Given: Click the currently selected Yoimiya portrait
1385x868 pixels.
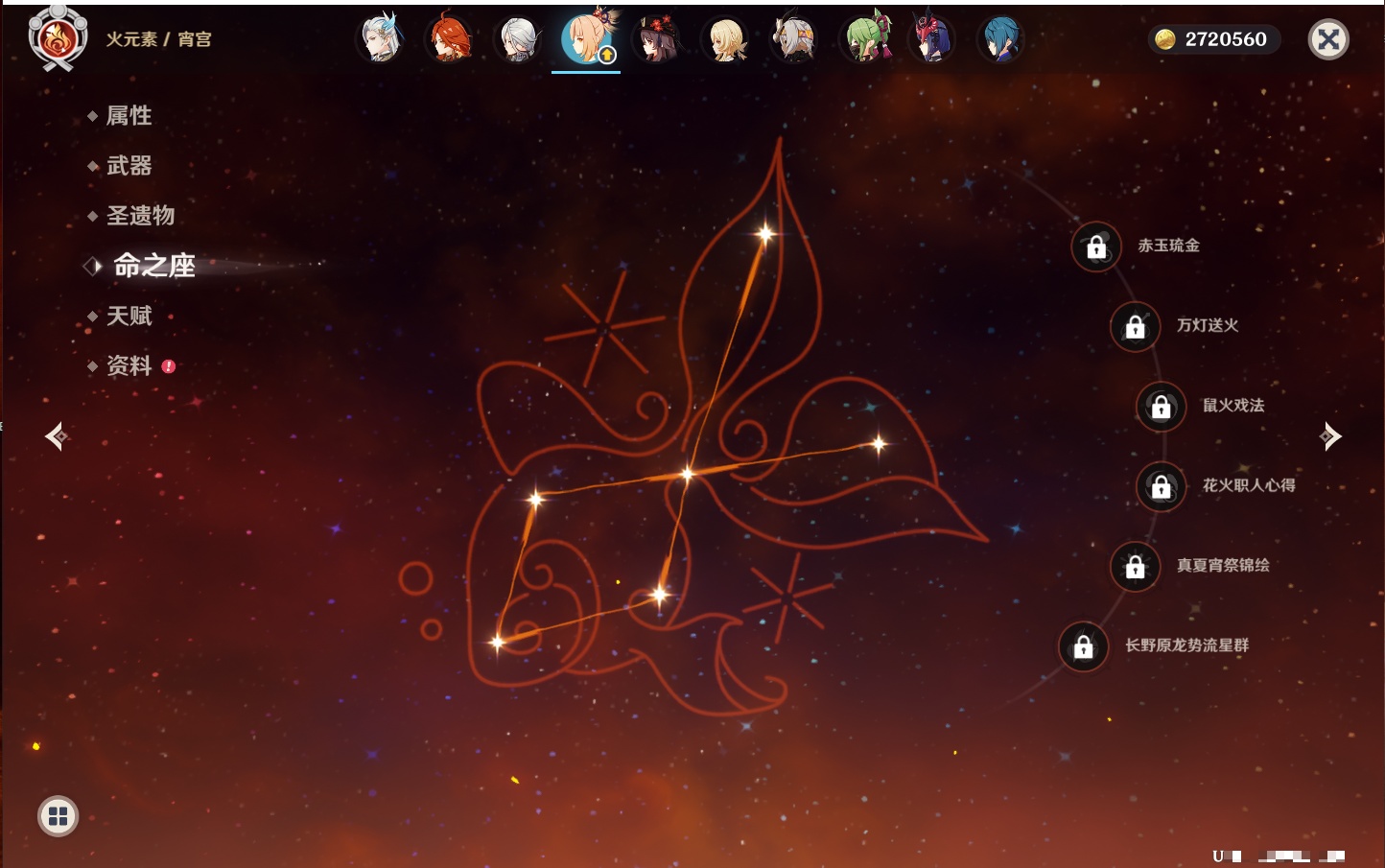Looking at the screenshot, I should pyautogui.click(x=586, y=40).
